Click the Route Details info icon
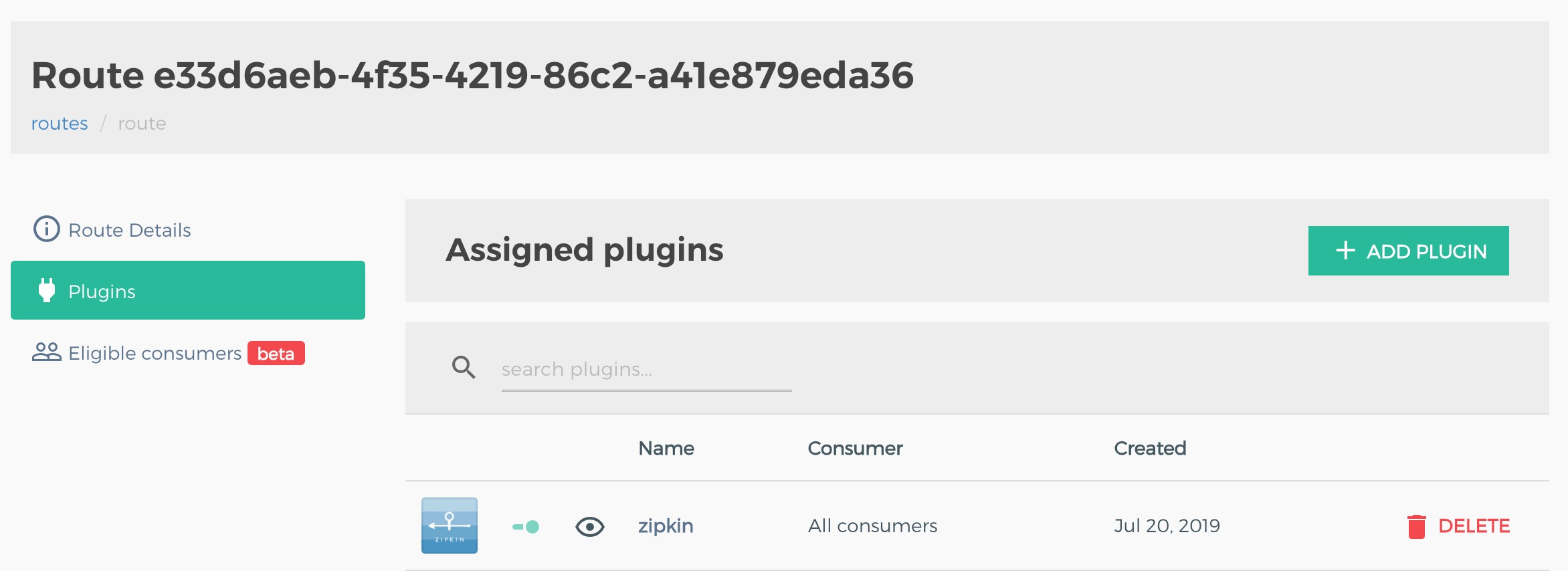 47,229
